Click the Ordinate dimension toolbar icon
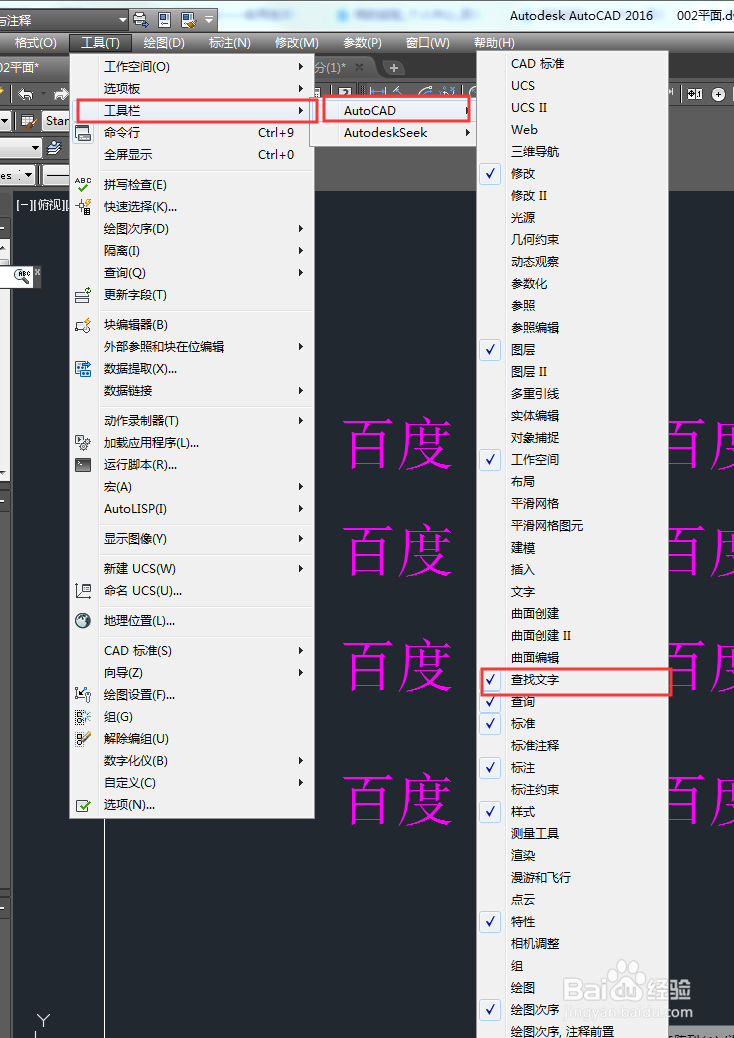Viewport: 734px width, 1038px height. click(x=449, y=93)
